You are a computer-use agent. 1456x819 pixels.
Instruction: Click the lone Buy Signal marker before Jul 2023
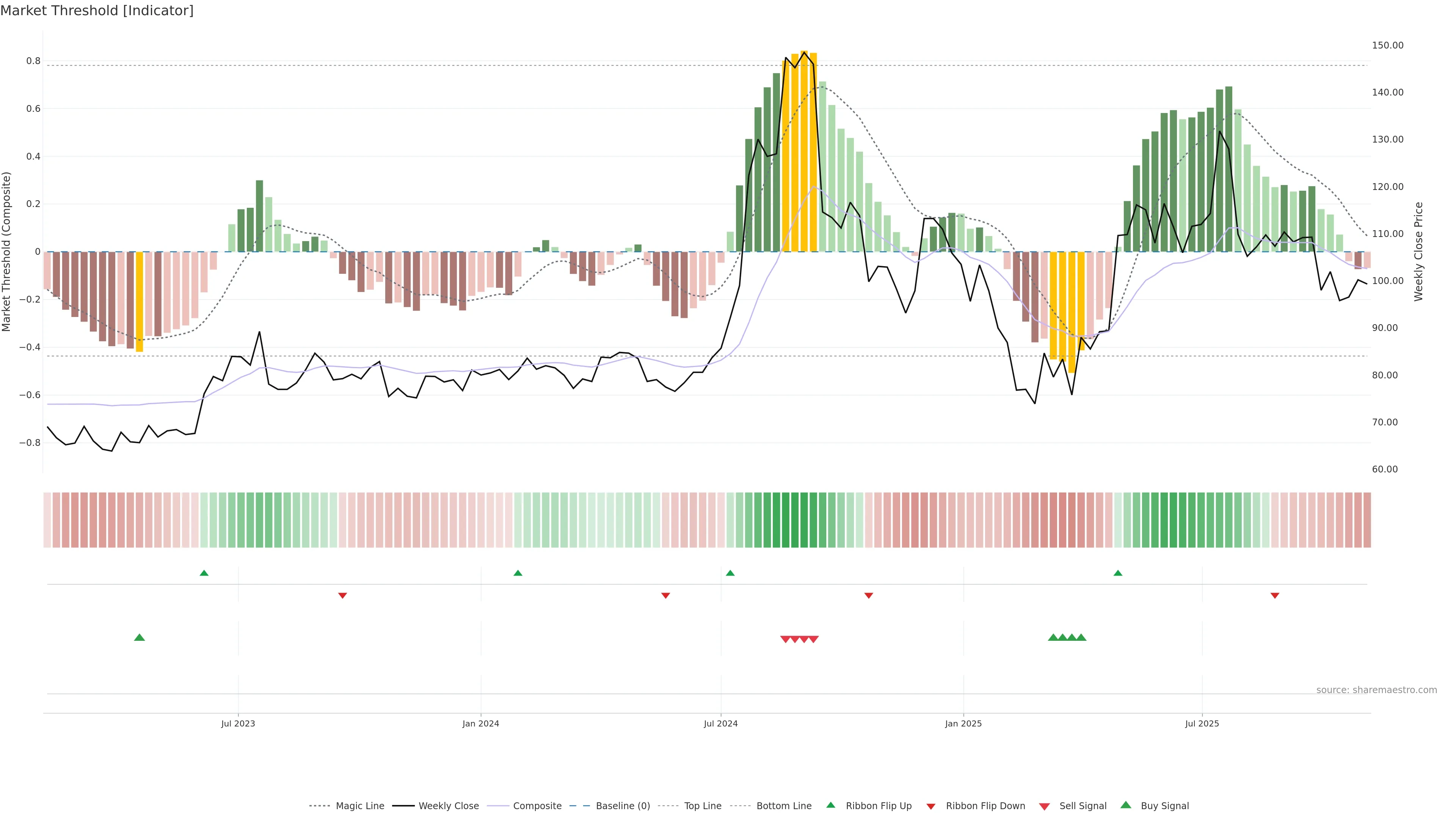point(140,637)
